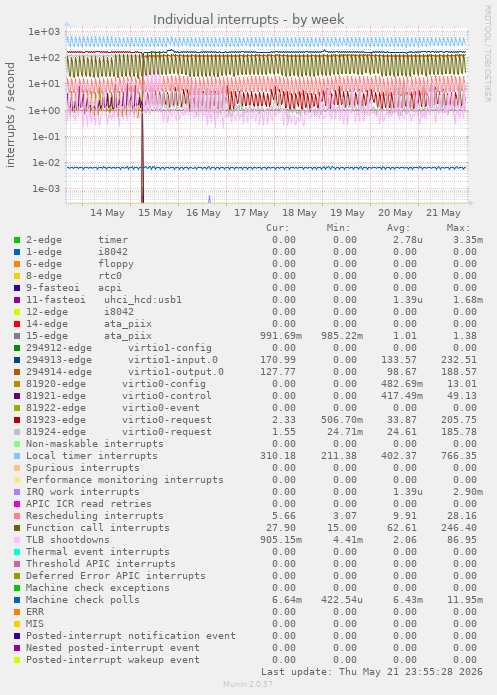Click the Individual interrupts - by week title

tap(248, 20)
